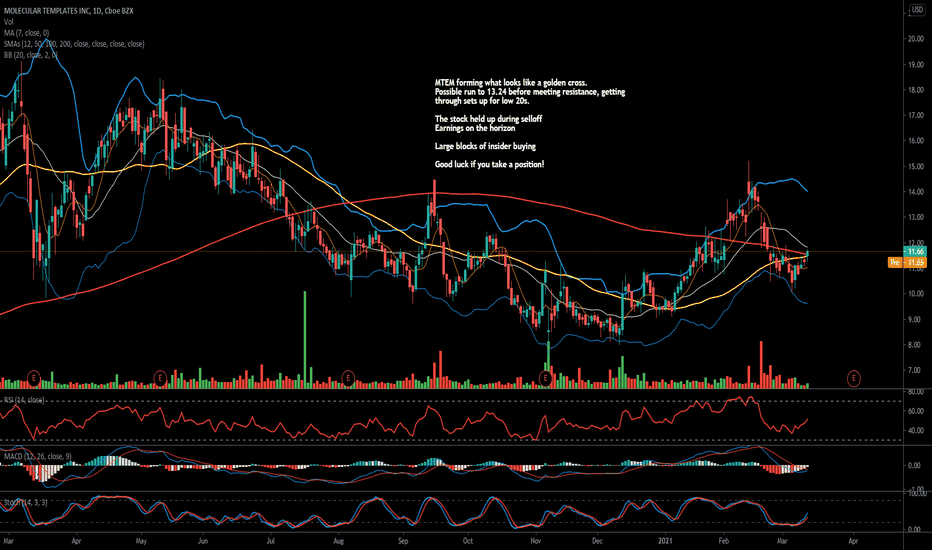Screen dimensions: 932x550
Task: Click the Aug label on time axis
Action: coord(338,541)
